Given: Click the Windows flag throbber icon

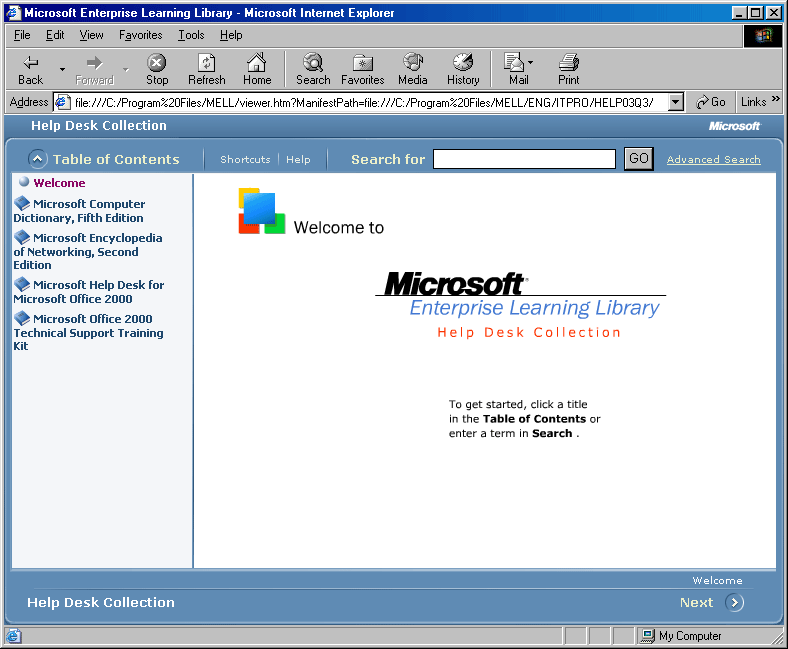Looking at the screenshot, I should (x=763, y=35).
